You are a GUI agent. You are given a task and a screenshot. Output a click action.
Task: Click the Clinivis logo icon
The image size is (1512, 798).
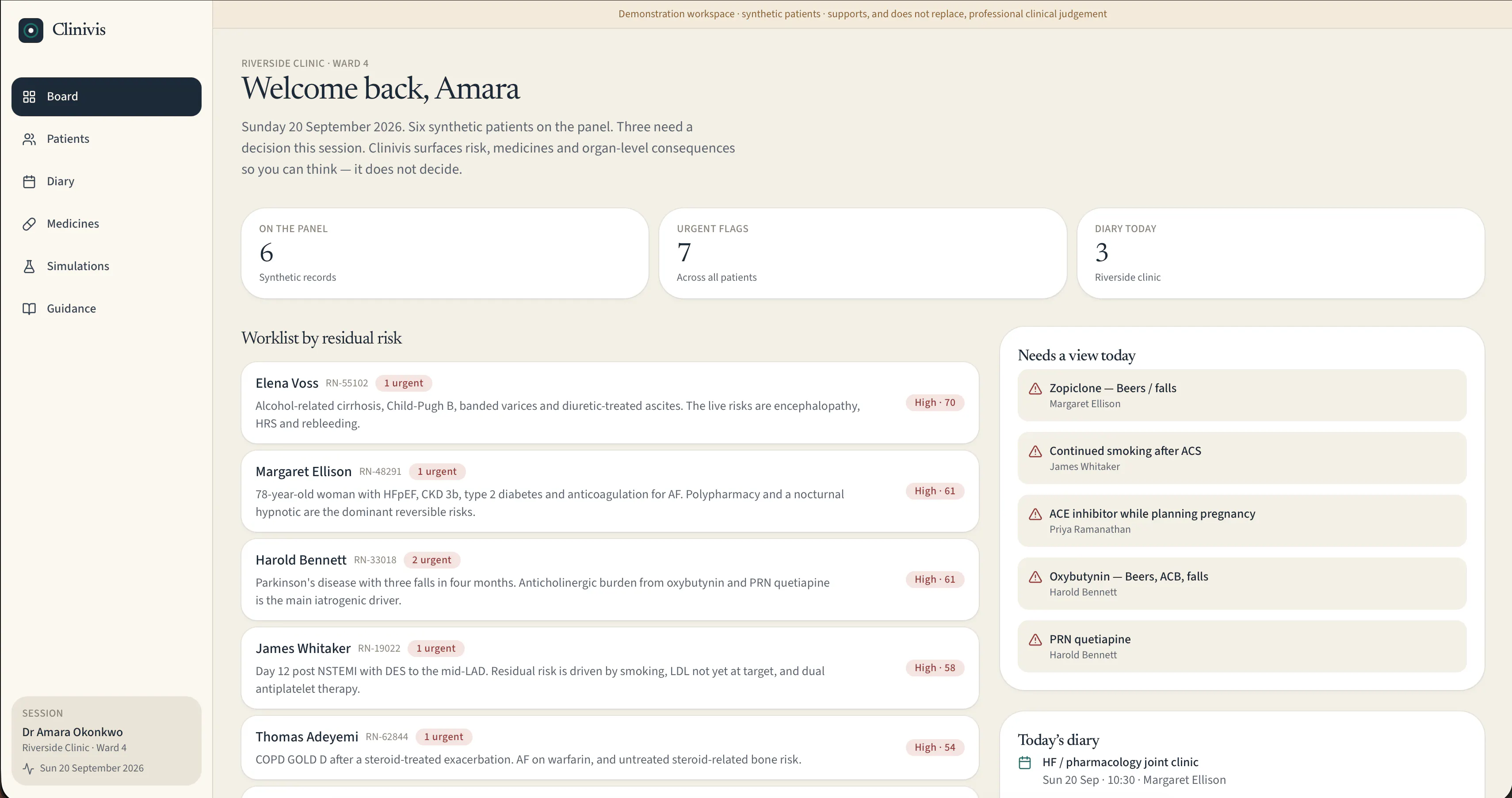point(31,30)
